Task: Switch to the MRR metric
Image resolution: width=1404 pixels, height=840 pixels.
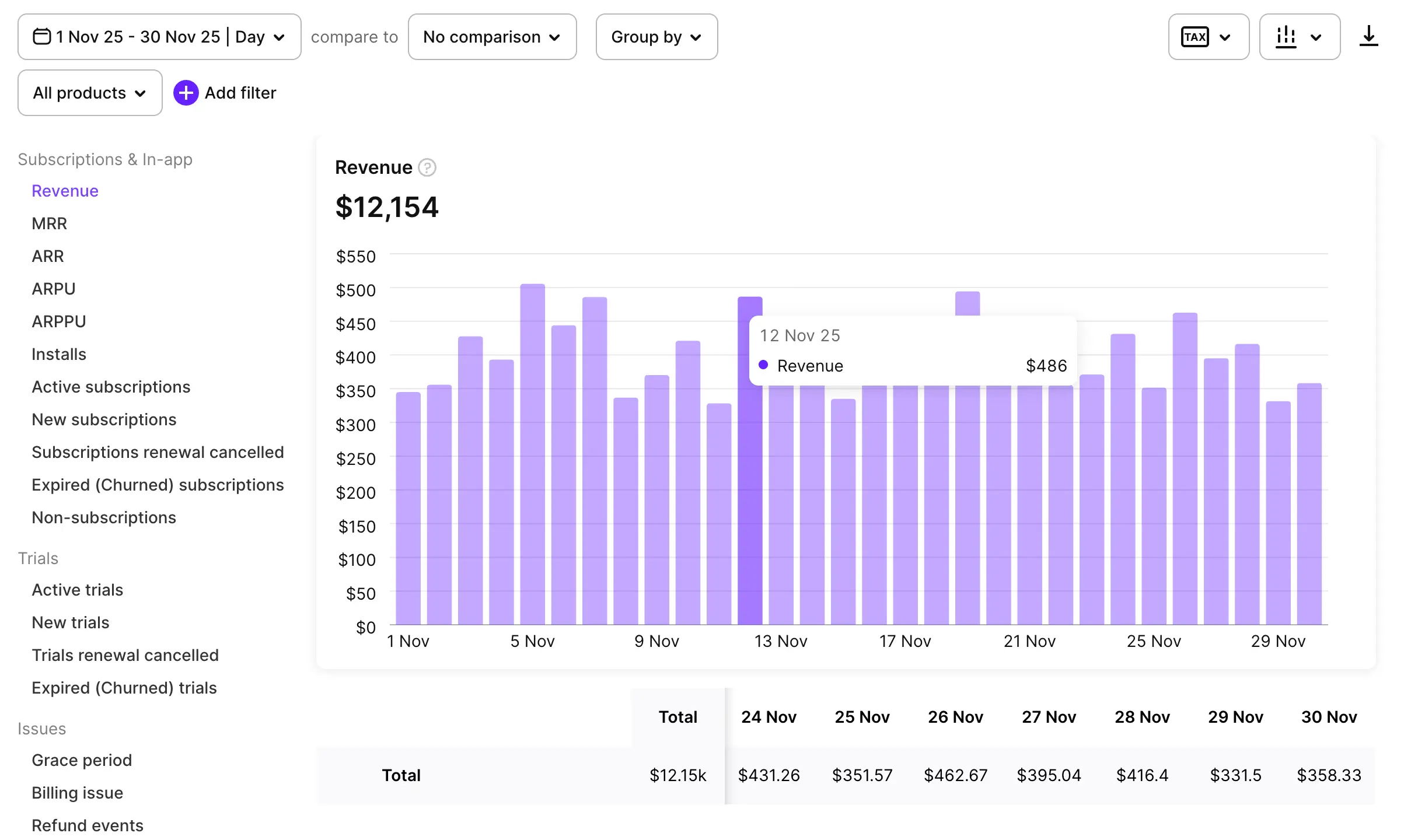Action: click(x=48, y=223)
